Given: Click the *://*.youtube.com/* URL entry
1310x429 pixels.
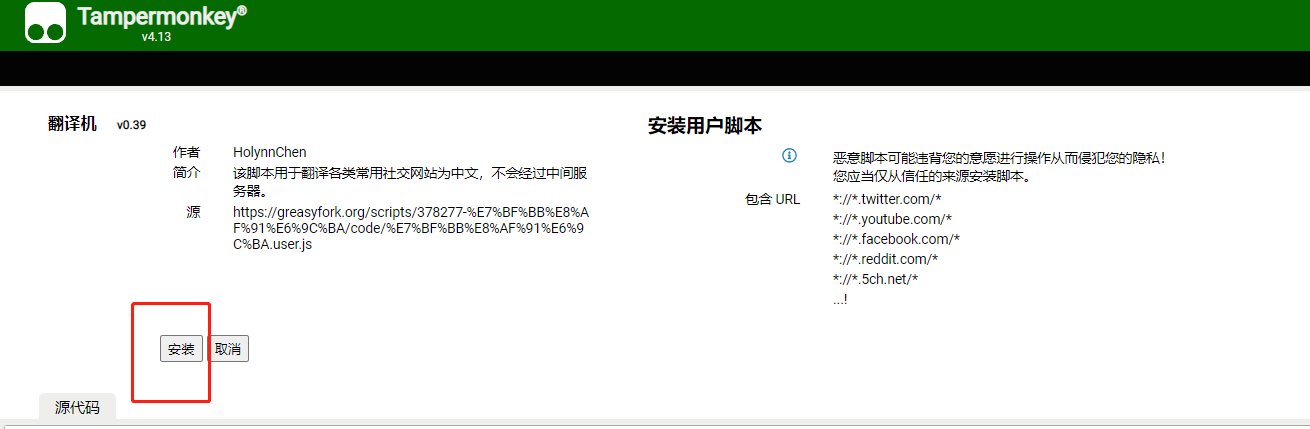Looking at the screenshot, I should 892,219.
